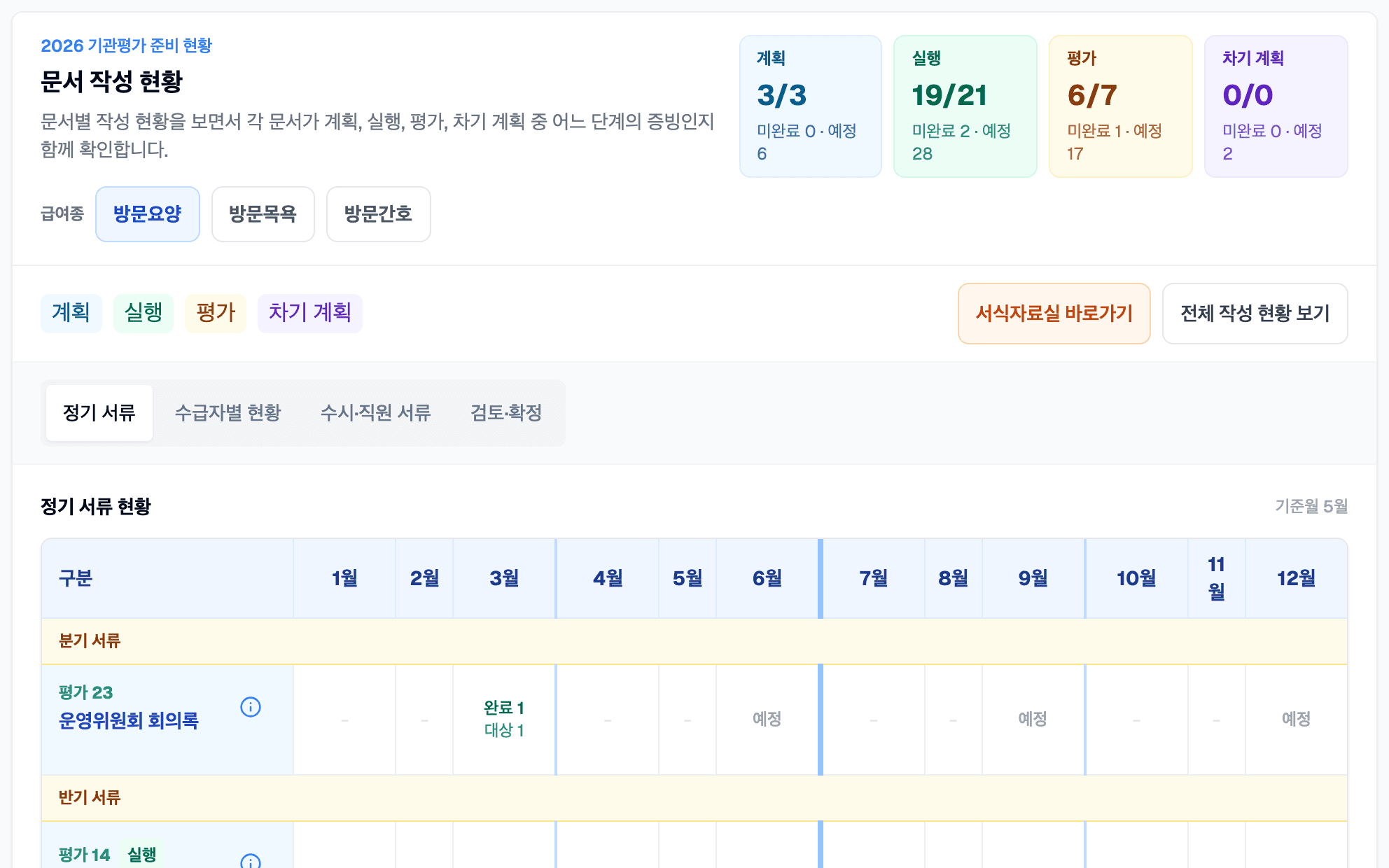Click the 실행 legend chip
This screenshot has width=1389, height=868.
pos(144,313)
